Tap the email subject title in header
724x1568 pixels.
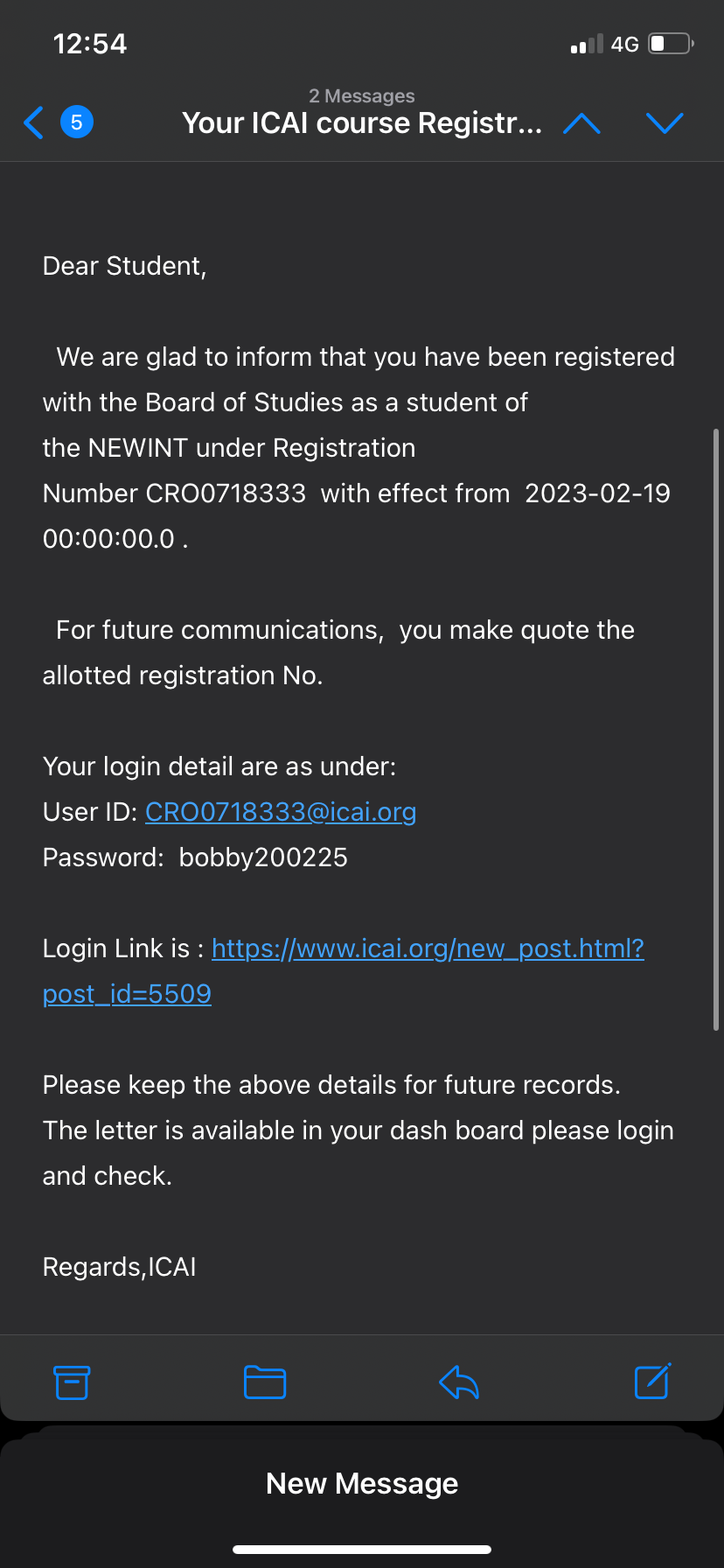[x=362, y=123]
